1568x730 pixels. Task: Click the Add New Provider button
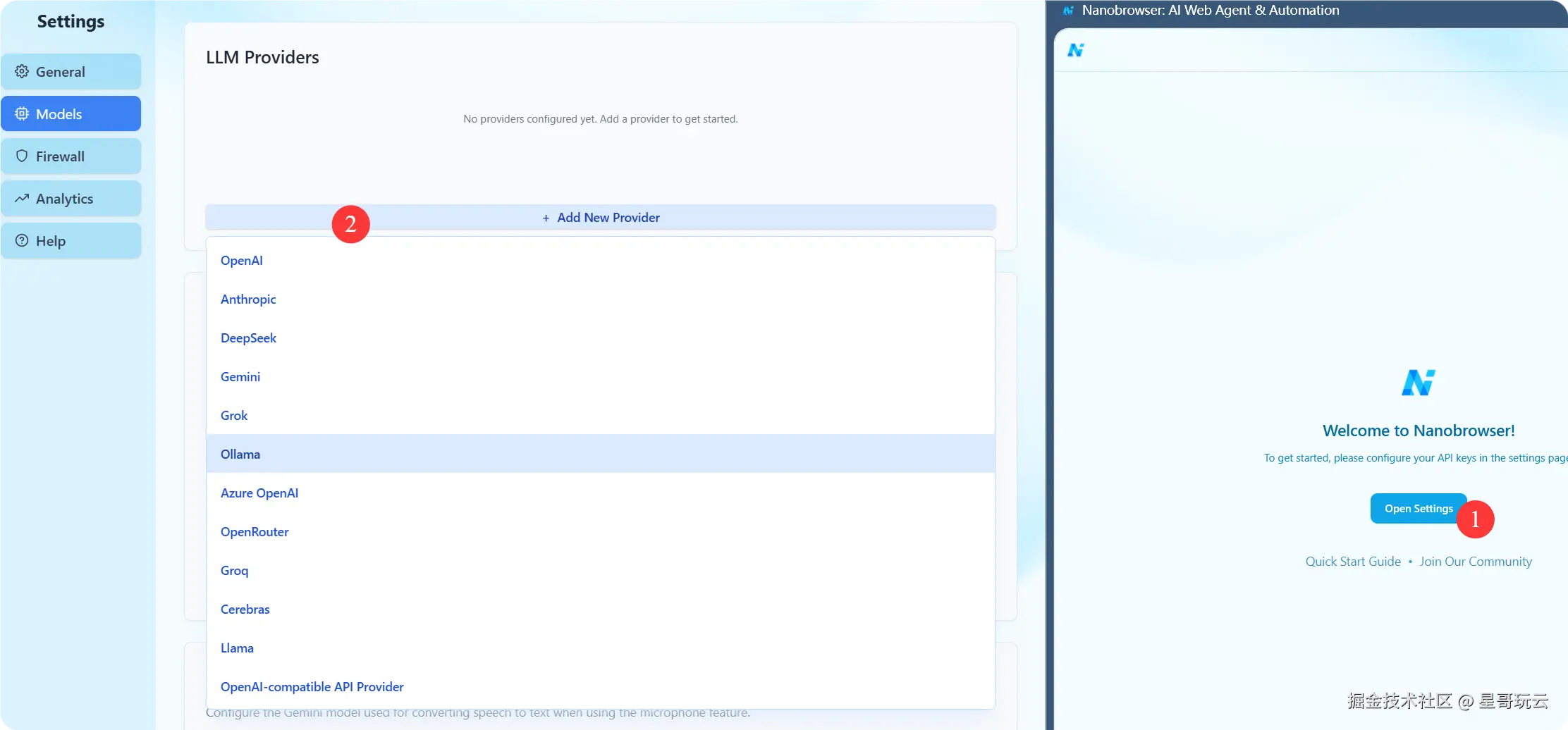(601, 218)
